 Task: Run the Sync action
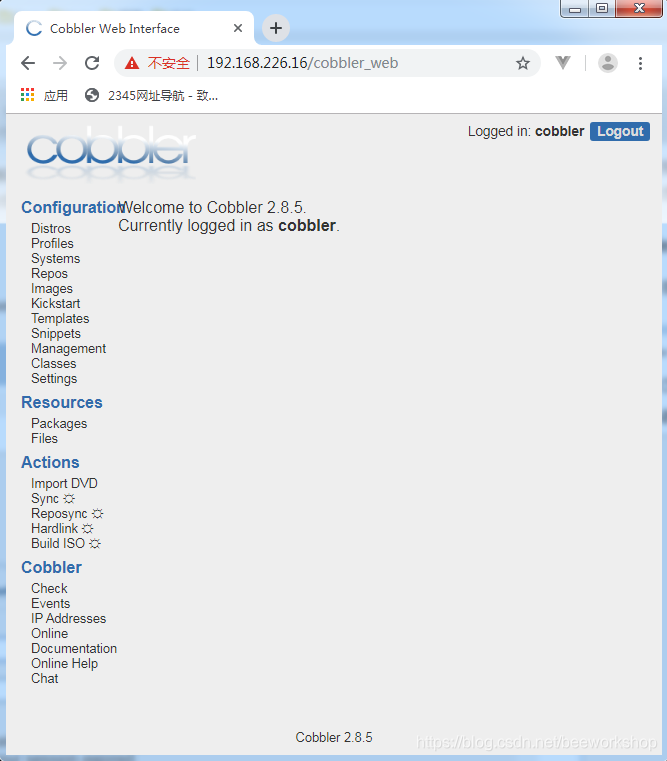tap(45, 499)
